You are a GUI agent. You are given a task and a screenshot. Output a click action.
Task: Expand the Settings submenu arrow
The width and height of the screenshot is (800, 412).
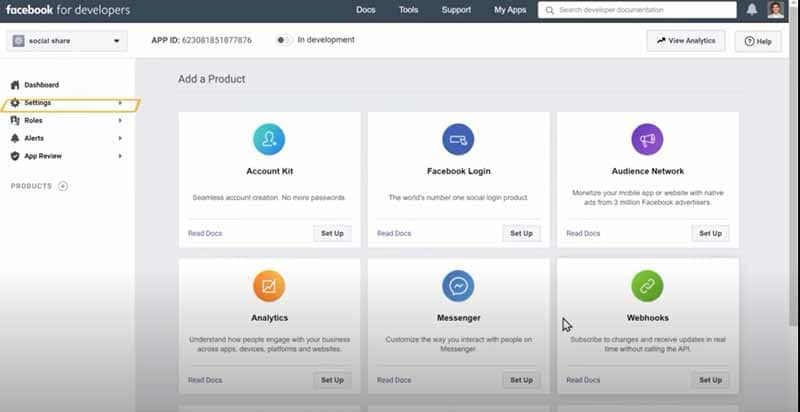click(120, 103)
